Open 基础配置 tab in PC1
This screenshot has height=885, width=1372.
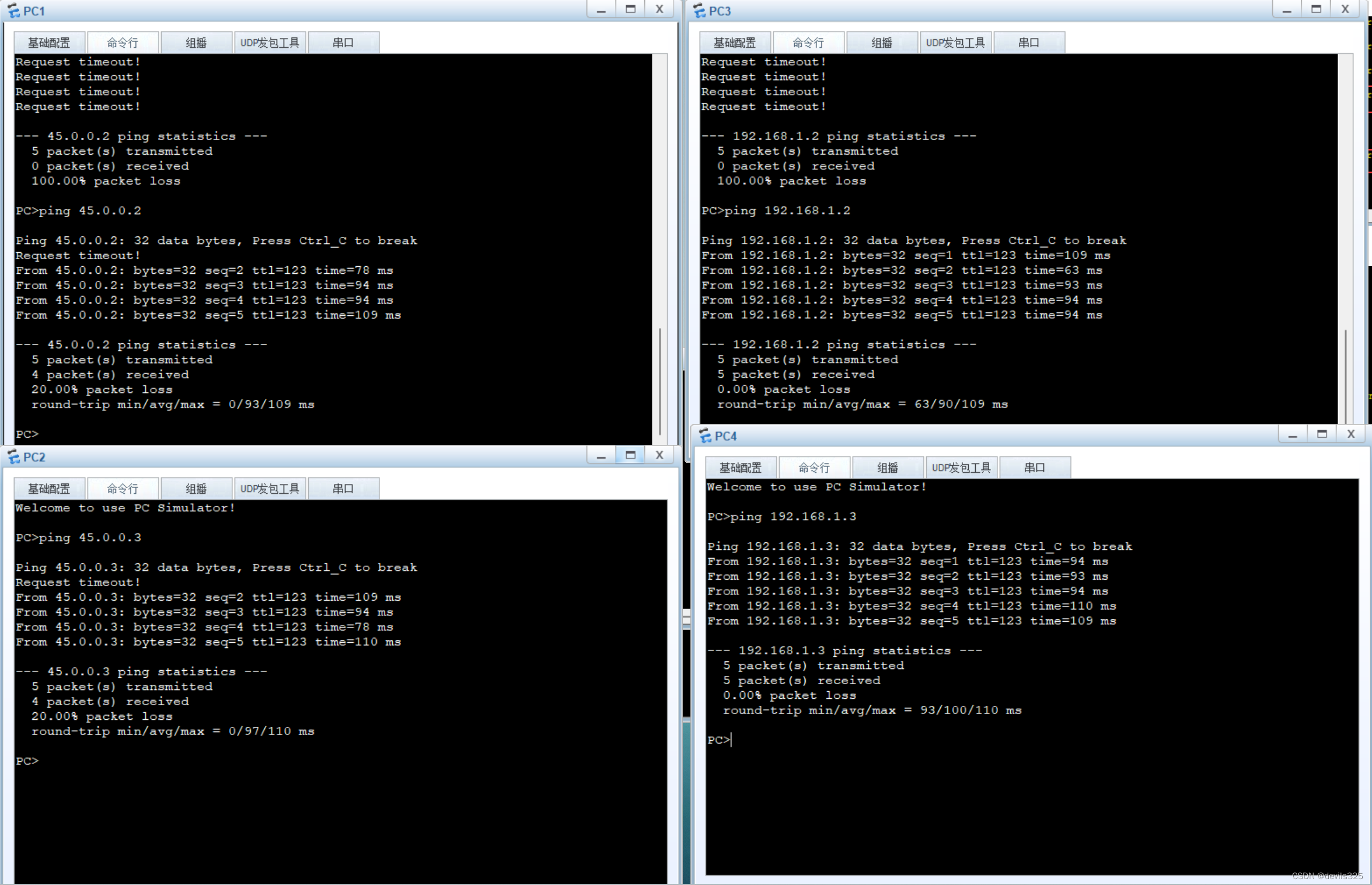coord(50,43)
